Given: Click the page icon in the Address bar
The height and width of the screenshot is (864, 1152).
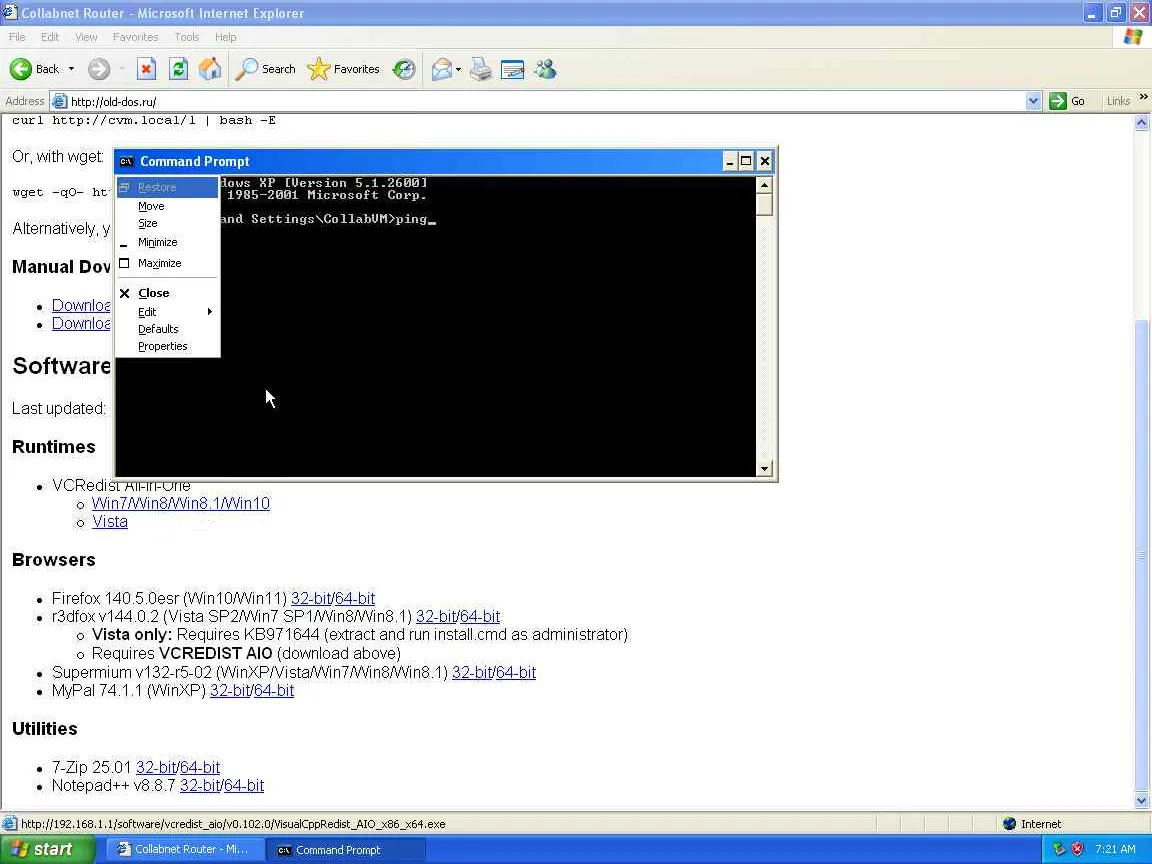Looking at the screenshot, I should [x=60, y=101].
